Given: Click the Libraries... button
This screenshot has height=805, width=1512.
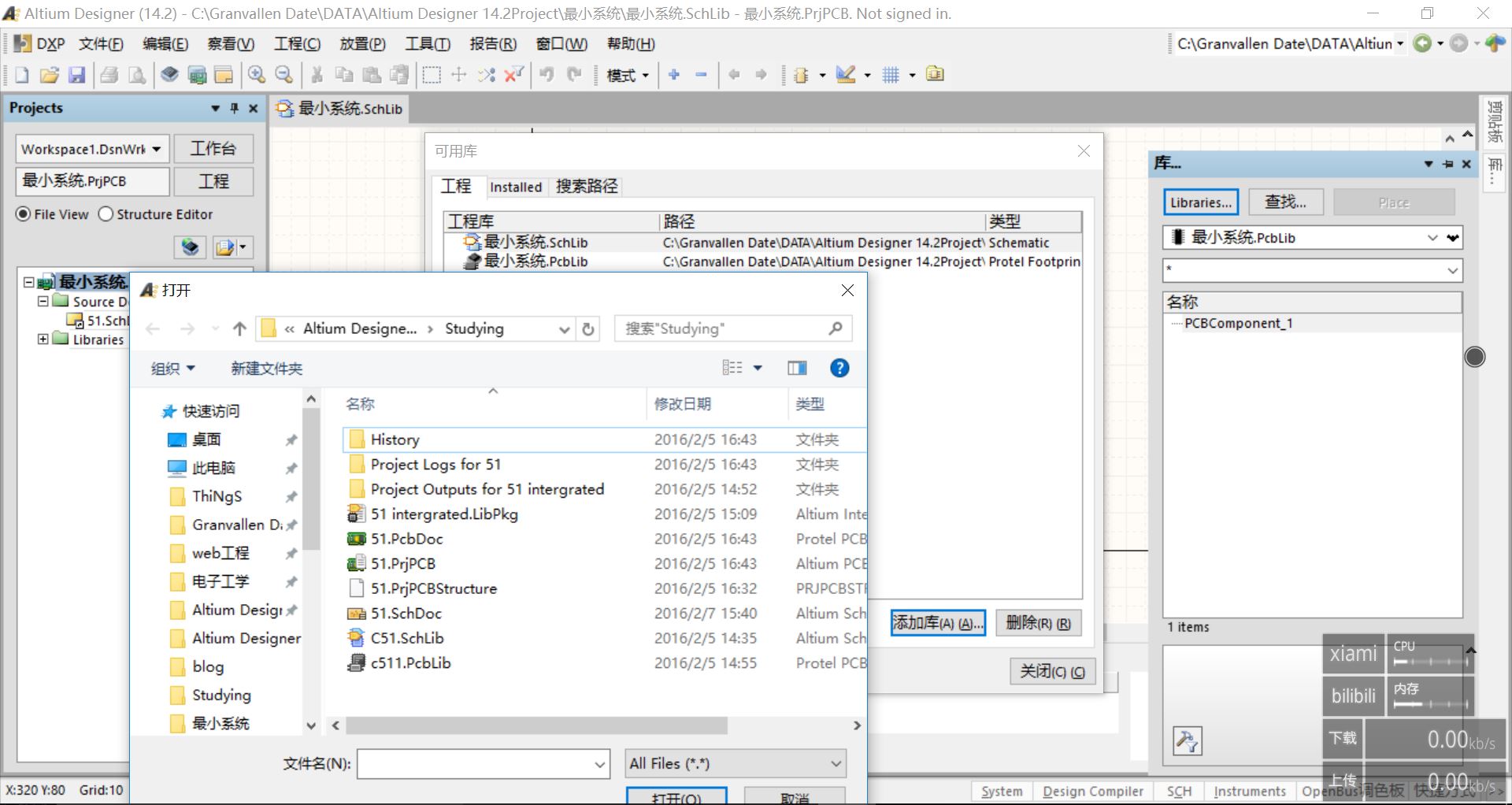Looking at the screenshot, I should pyautogui.click(x=1201, y=202).
